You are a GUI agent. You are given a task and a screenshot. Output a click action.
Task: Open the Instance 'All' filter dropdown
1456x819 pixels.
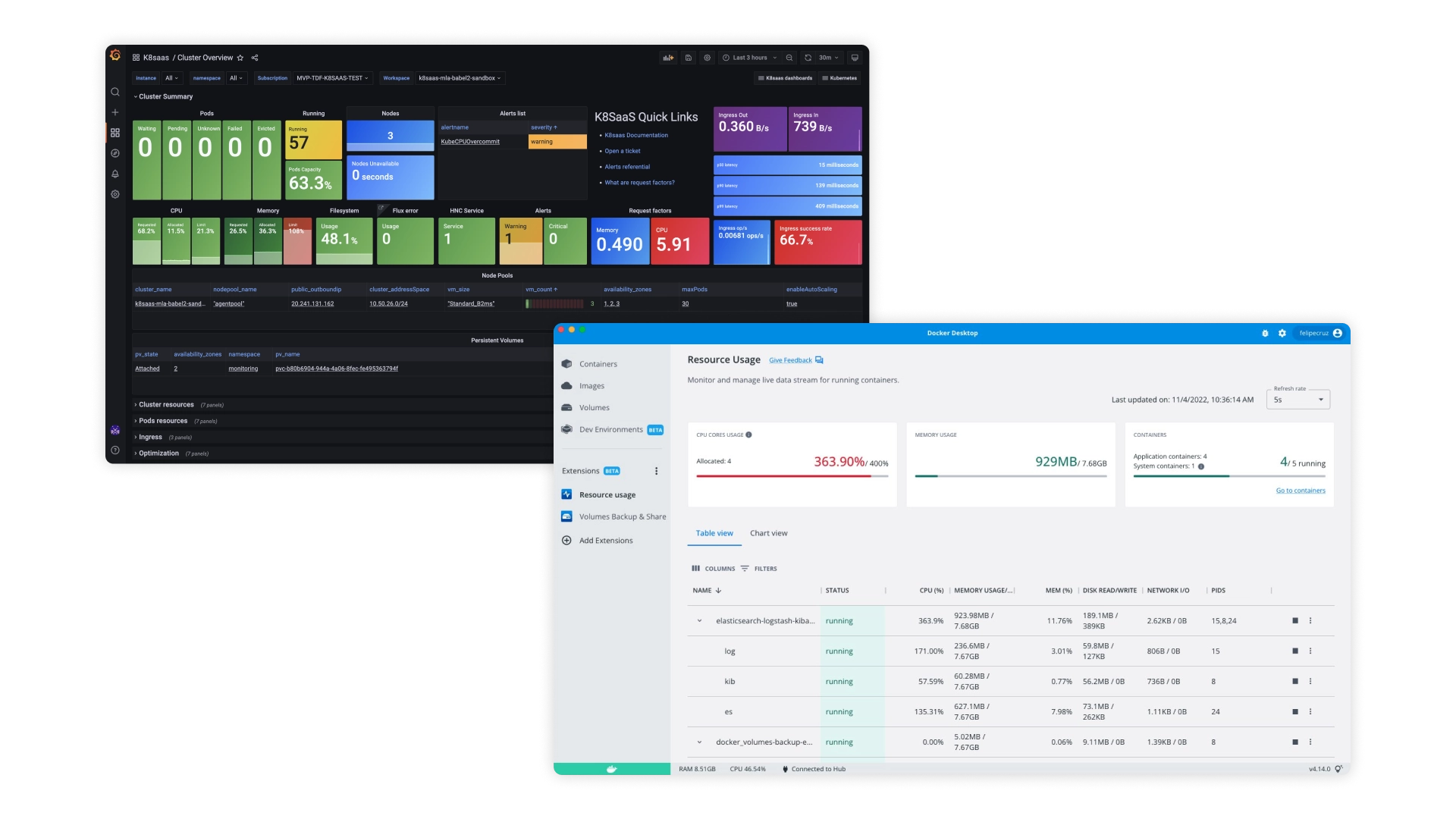[172, 78]
